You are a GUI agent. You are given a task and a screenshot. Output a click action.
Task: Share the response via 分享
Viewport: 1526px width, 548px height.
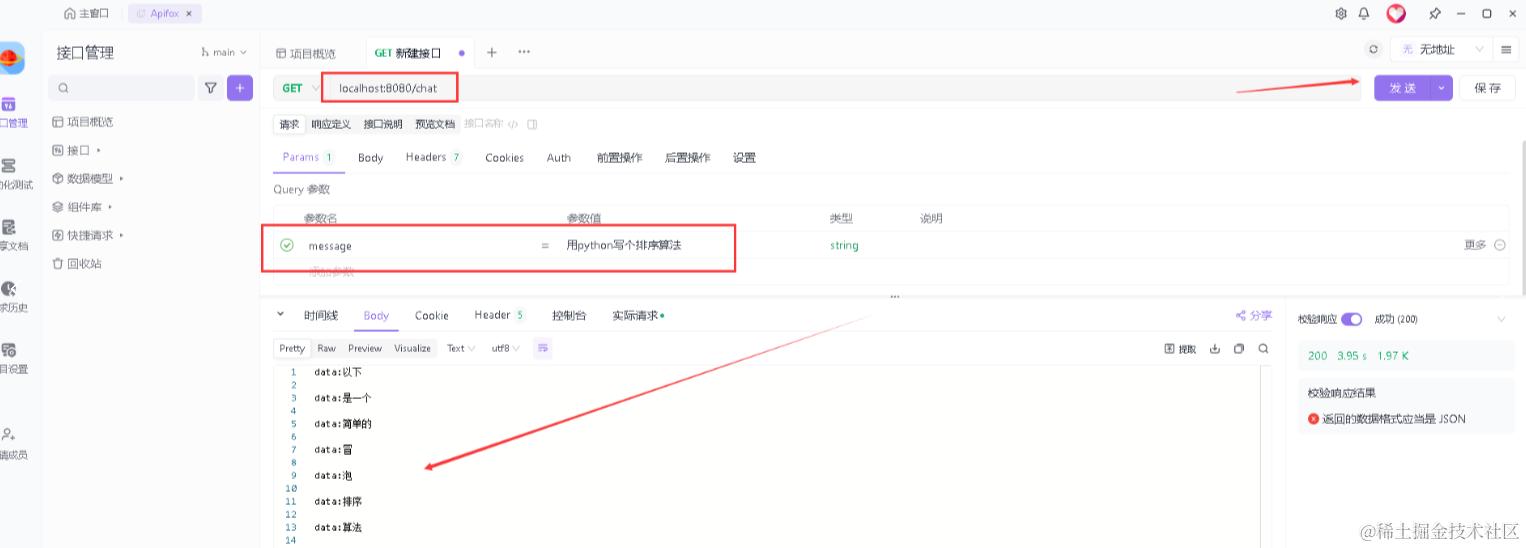1254,315
